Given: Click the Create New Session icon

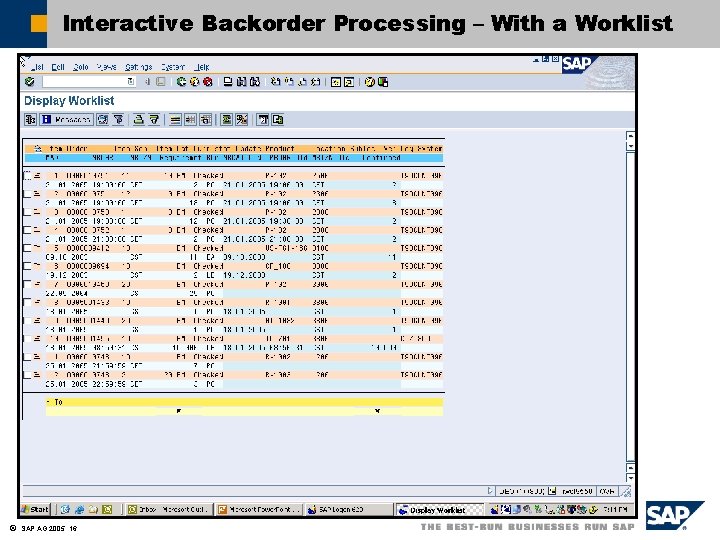Looking at the screenshot, I should pos(336,82).
